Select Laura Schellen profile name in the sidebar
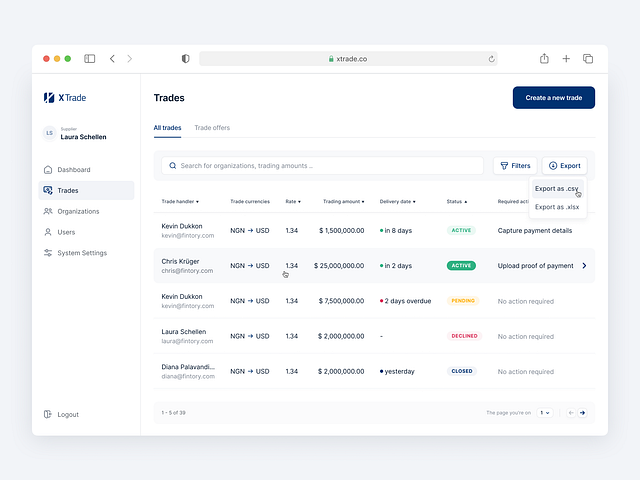Image resolution: width=640 pixels, height=480 pixels. point(83,137)
